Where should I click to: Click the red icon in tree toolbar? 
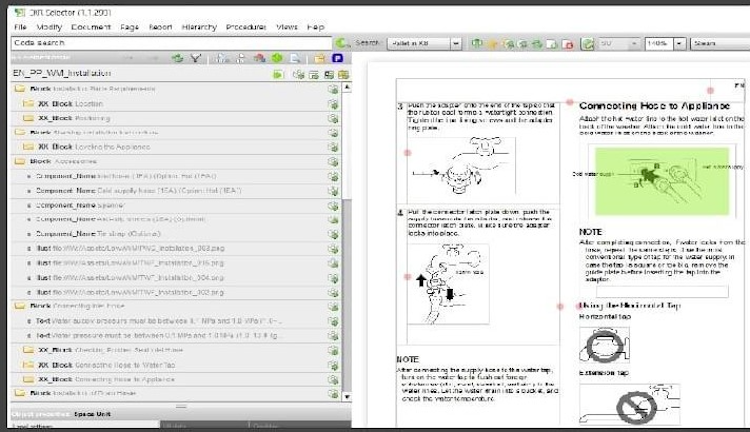pyautogui.click(x=260, y=58)
